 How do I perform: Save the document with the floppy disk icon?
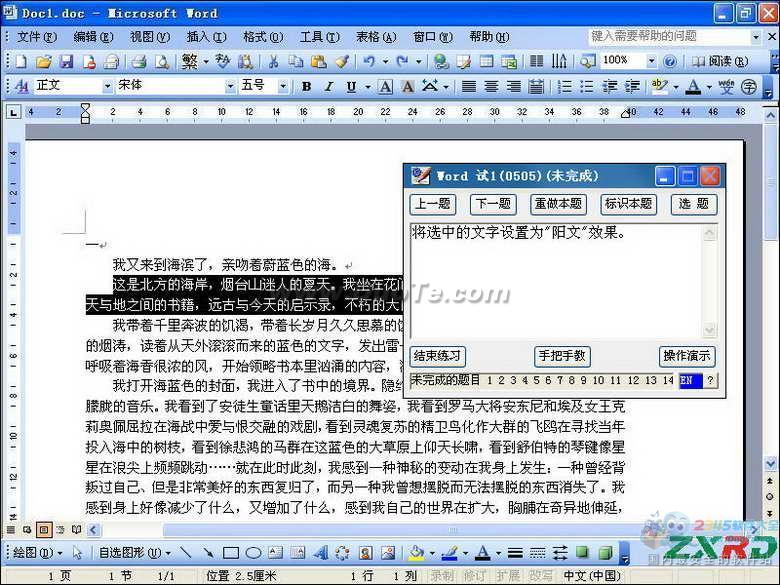pyautogui.click(x=66, y=61)
